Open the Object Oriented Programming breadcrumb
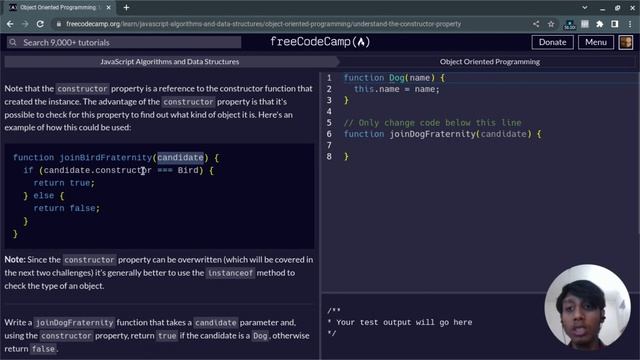Image resolution: width=640 pixels, height=360 pixels. 489,62
